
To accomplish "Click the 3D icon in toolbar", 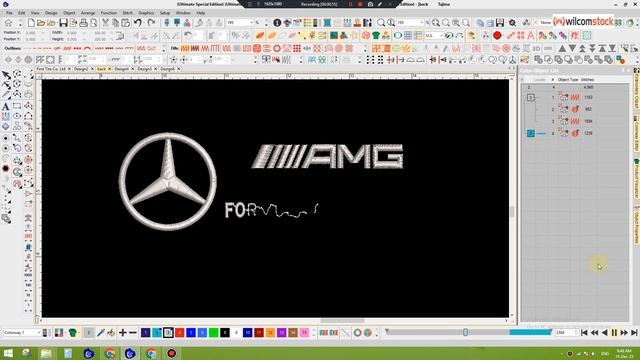I will [x=536, y=48].
